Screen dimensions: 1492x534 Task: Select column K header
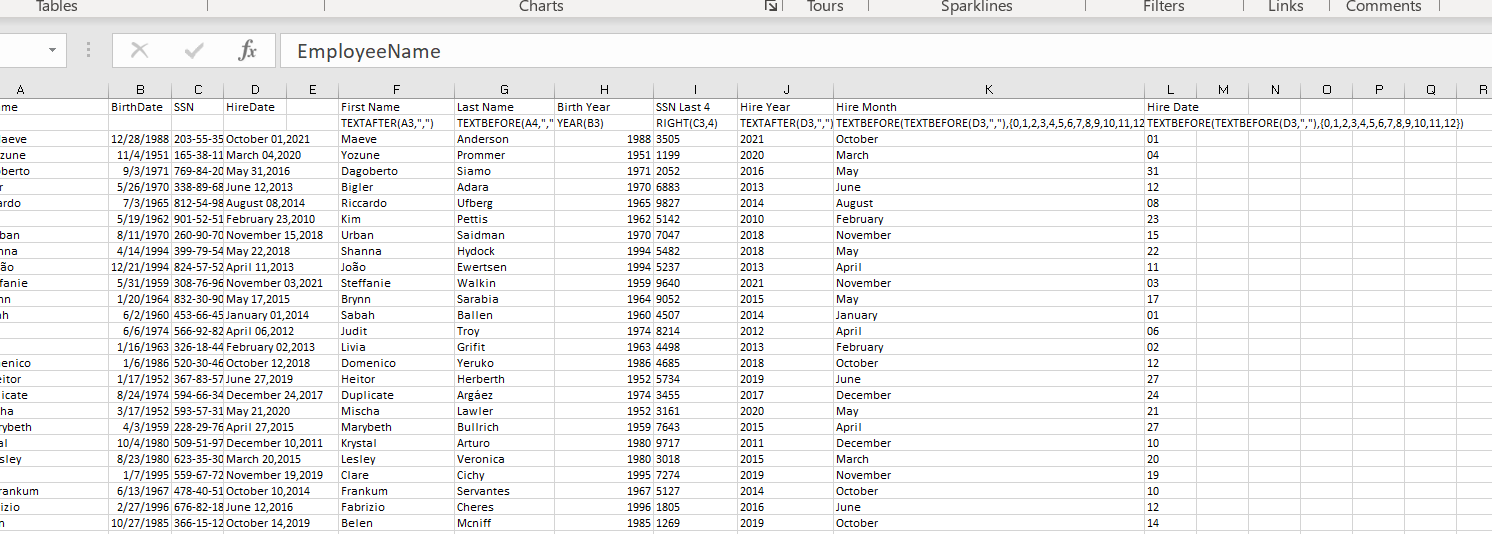click(x=990, y=90)
